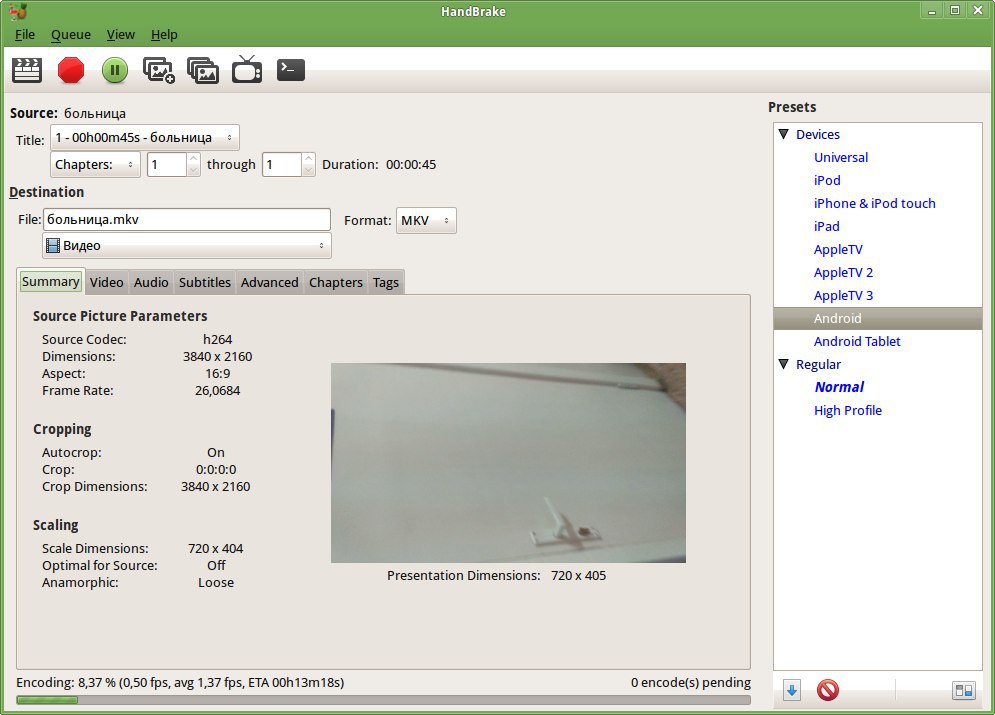This screenshot has width=995, height=715.
Task: Save new preset blue arrow icon
Action: click(x=792, y=690)
